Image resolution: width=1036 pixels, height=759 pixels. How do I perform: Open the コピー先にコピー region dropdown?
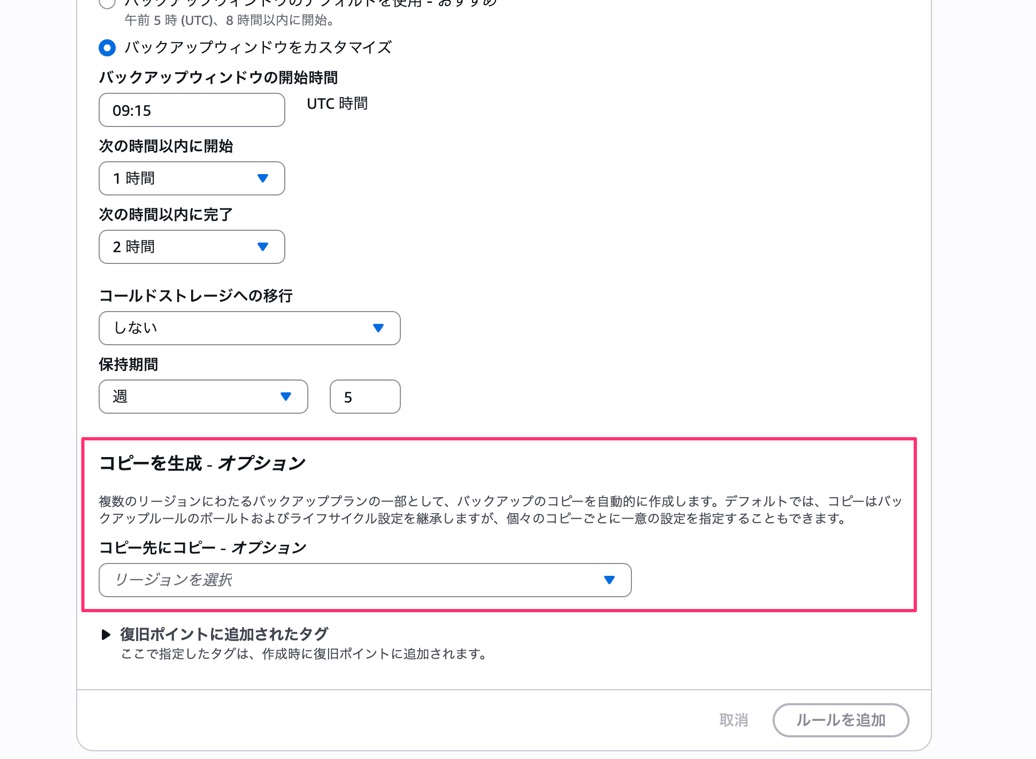pos(364,580)
